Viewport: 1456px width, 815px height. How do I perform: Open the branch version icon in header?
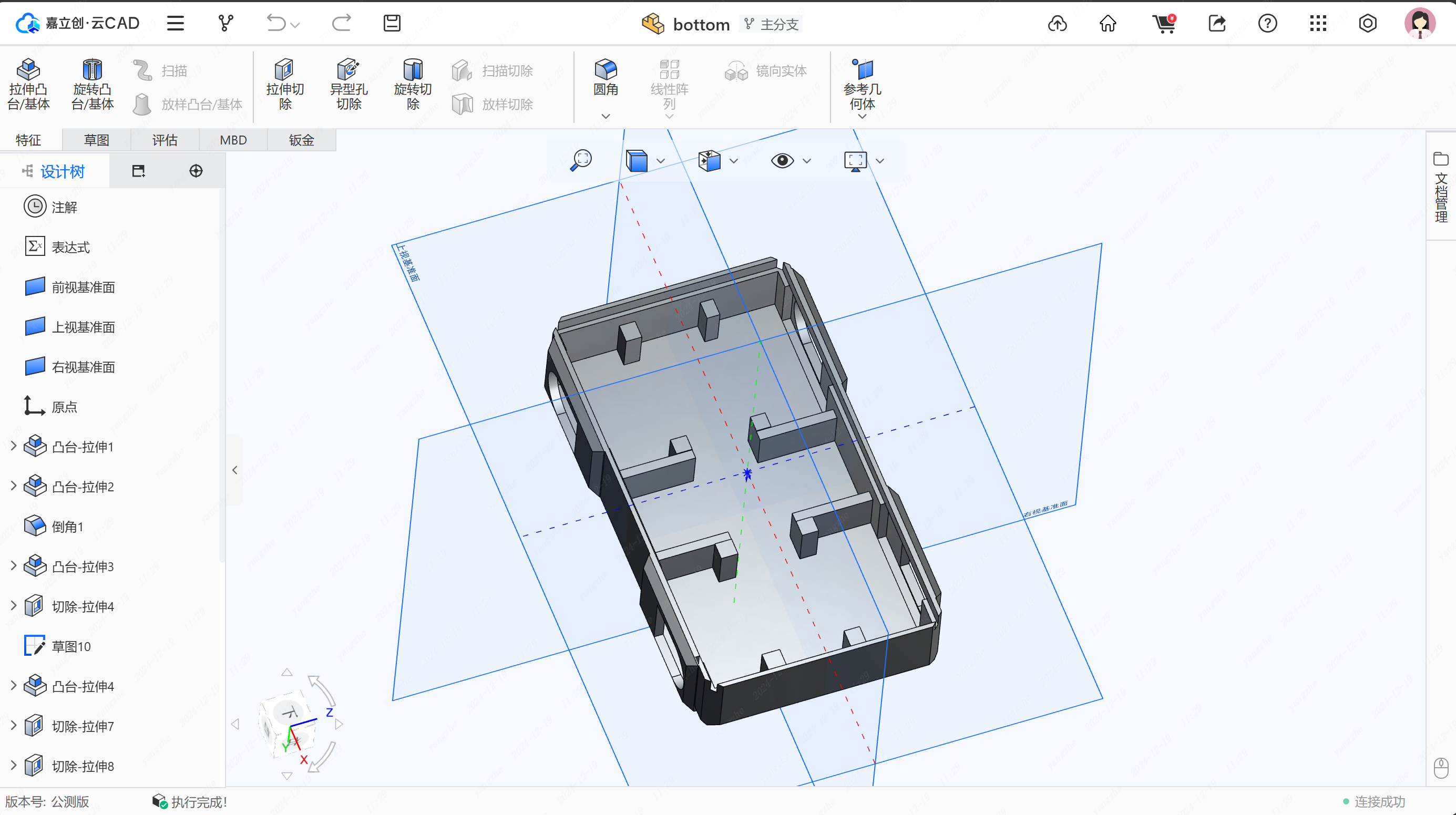[x=225, y=23]
